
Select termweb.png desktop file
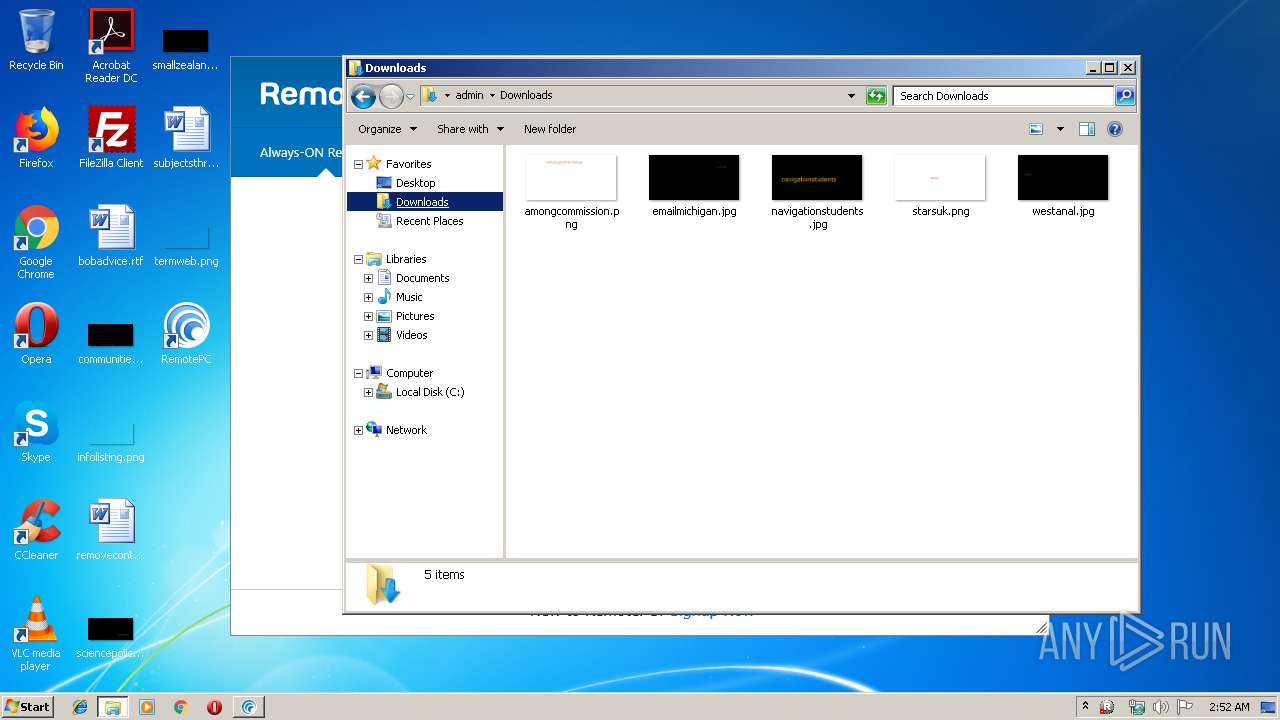(x=186, y=243)
